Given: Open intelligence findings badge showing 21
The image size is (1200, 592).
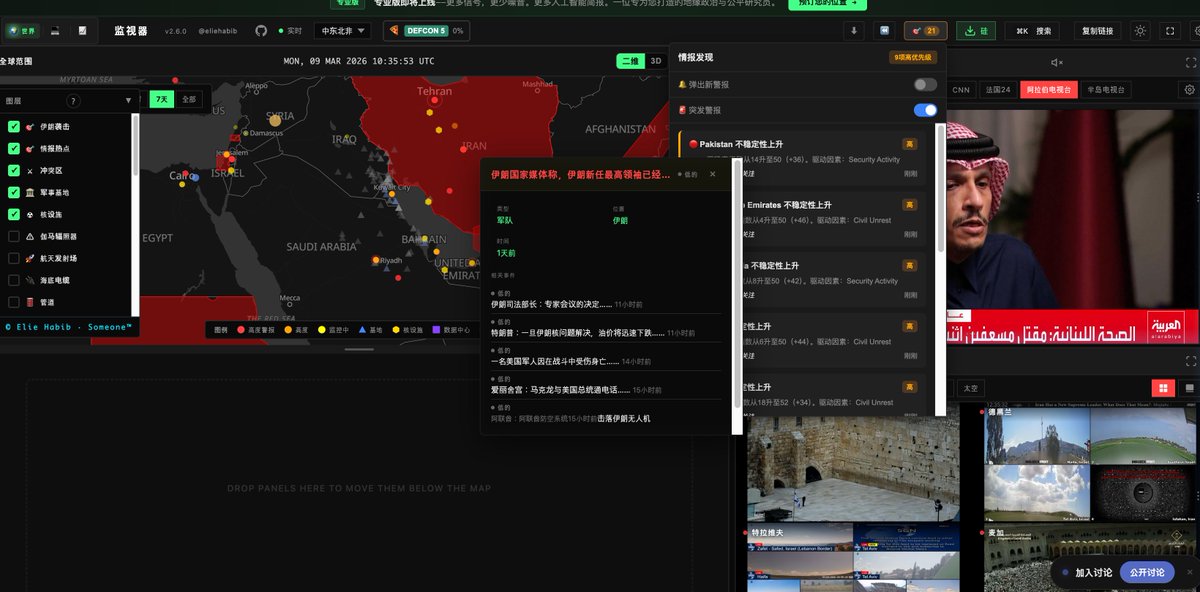Looking at the screenshot, I should (925, 31).
